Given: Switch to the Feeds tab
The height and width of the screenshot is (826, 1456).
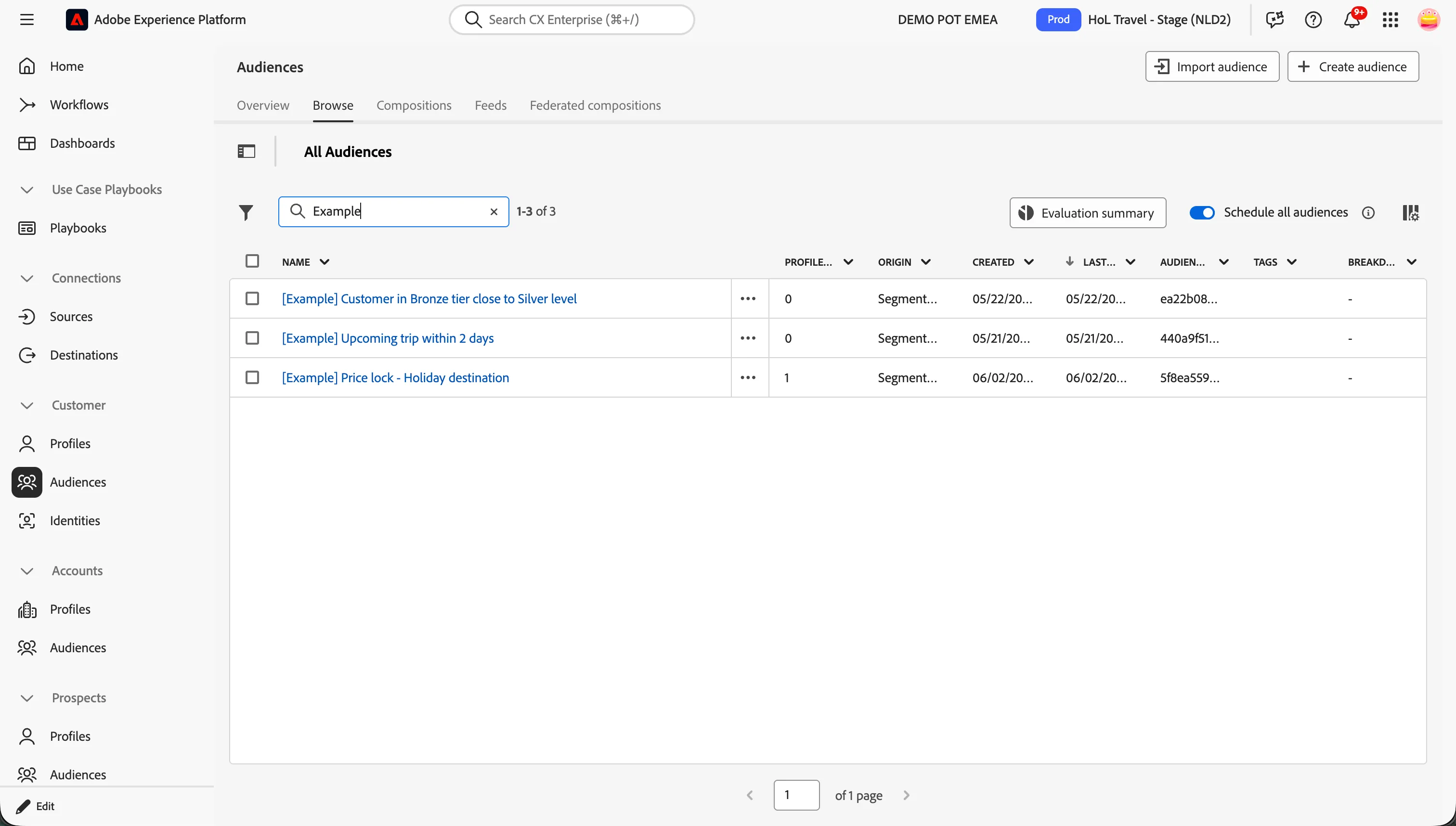Looking at the screenshot, I should (490, 105).
